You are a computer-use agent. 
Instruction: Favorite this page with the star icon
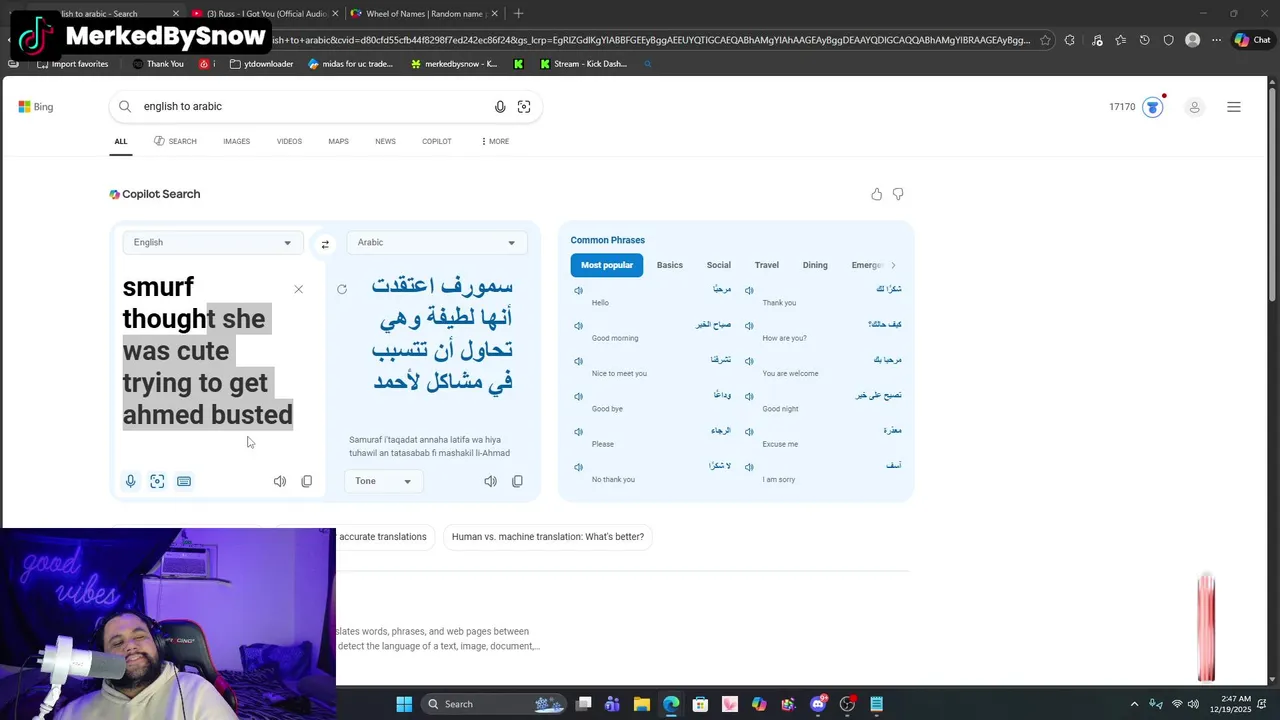(1045, 40)
